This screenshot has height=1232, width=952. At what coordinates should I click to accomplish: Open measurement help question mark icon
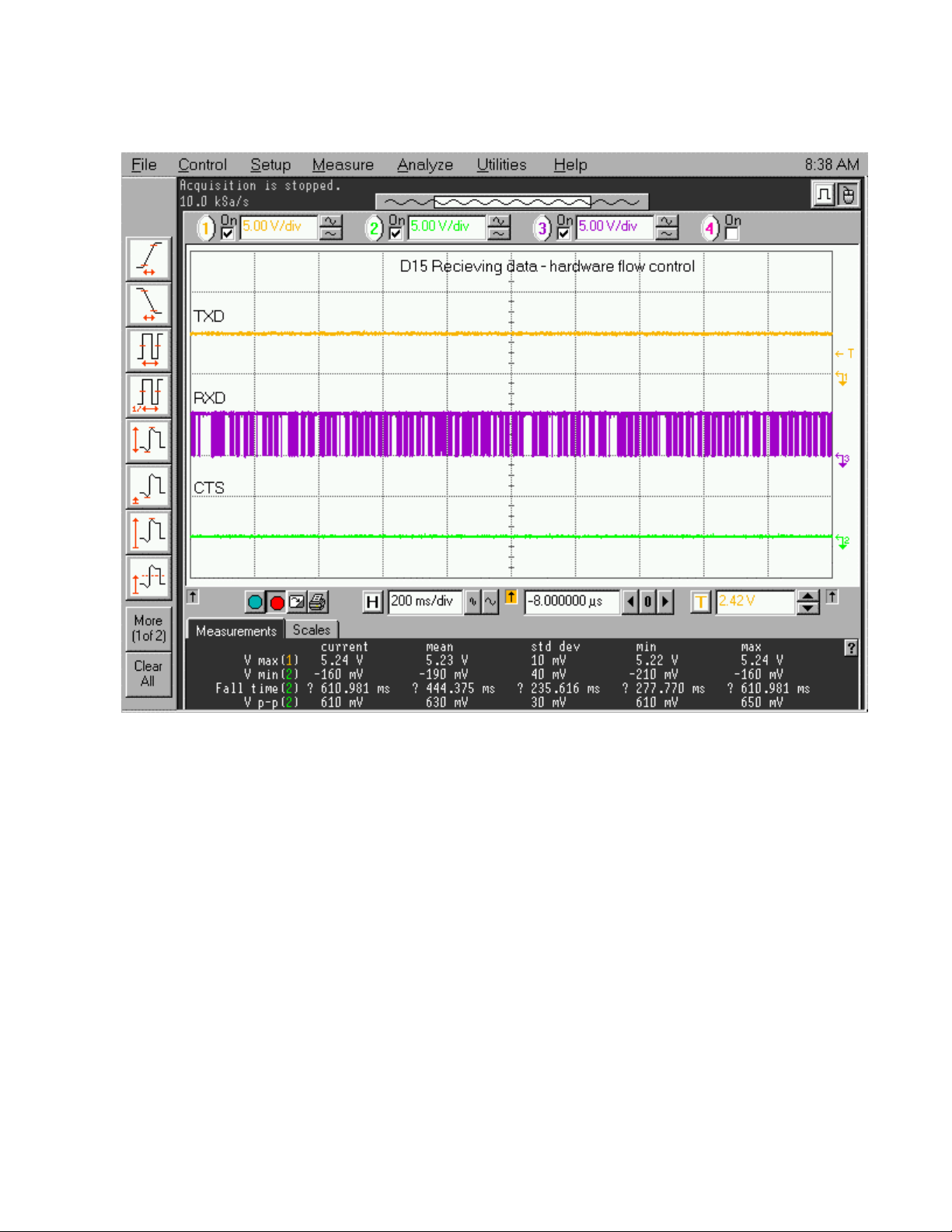851,647
